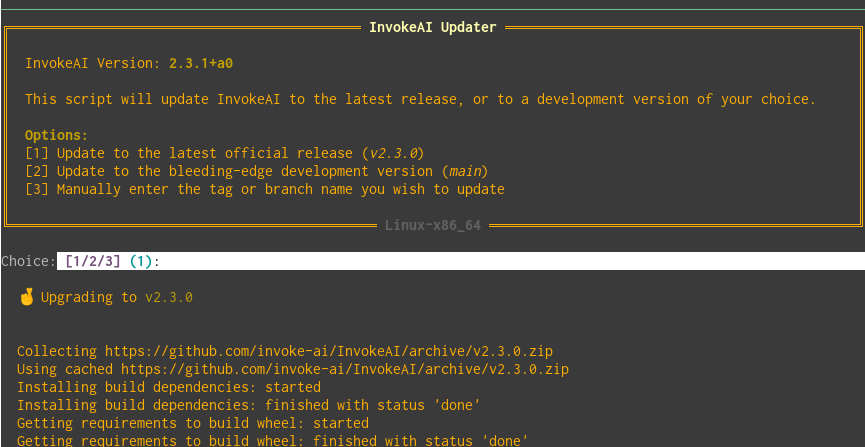
Task: Click 'Getting requirements to build wheel: started'
Action: tap(193, 423)
